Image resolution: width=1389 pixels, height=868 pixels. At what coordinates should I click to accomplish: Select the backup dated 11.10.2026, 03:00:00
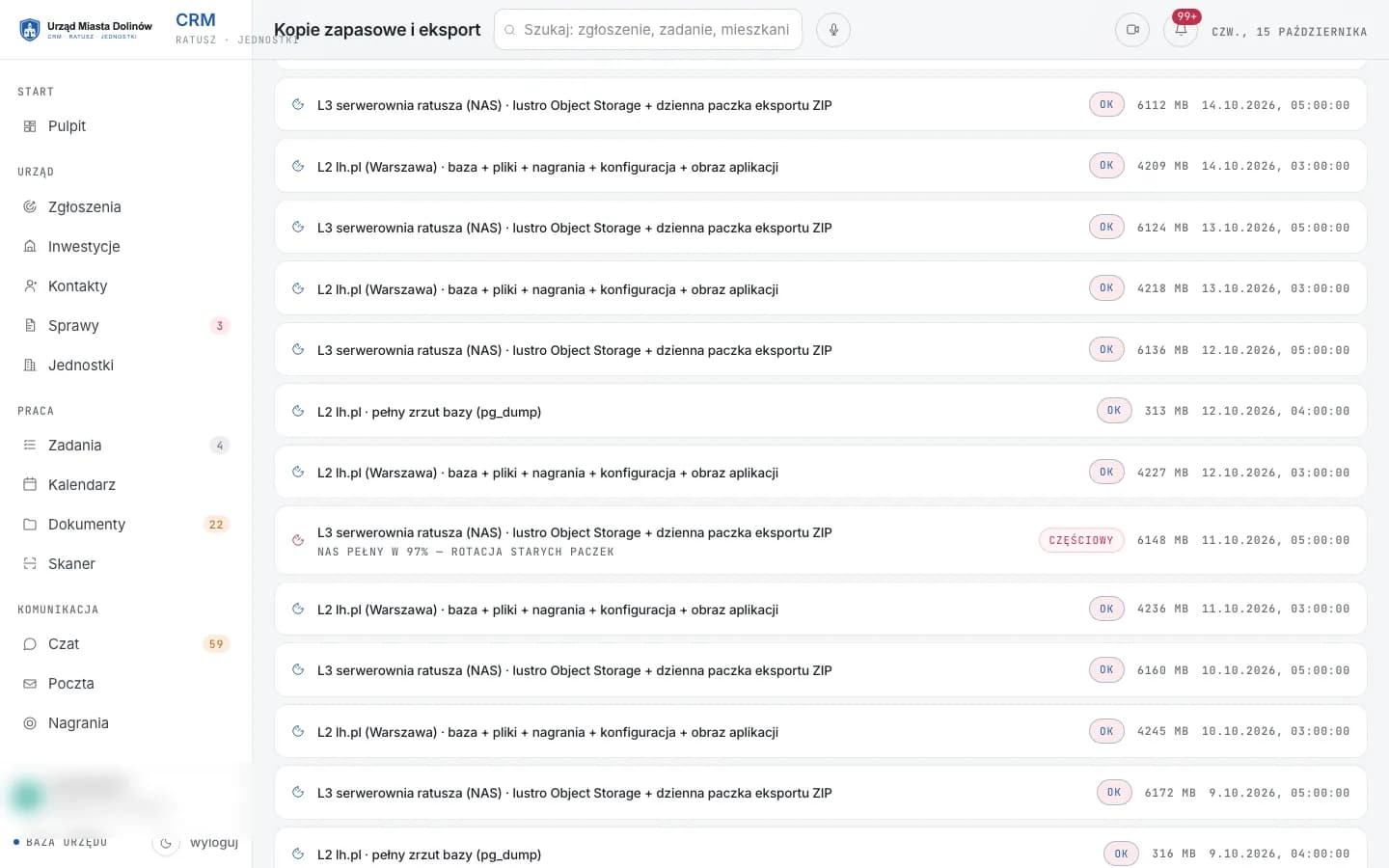pyautogui.click(x=821, y=610)
